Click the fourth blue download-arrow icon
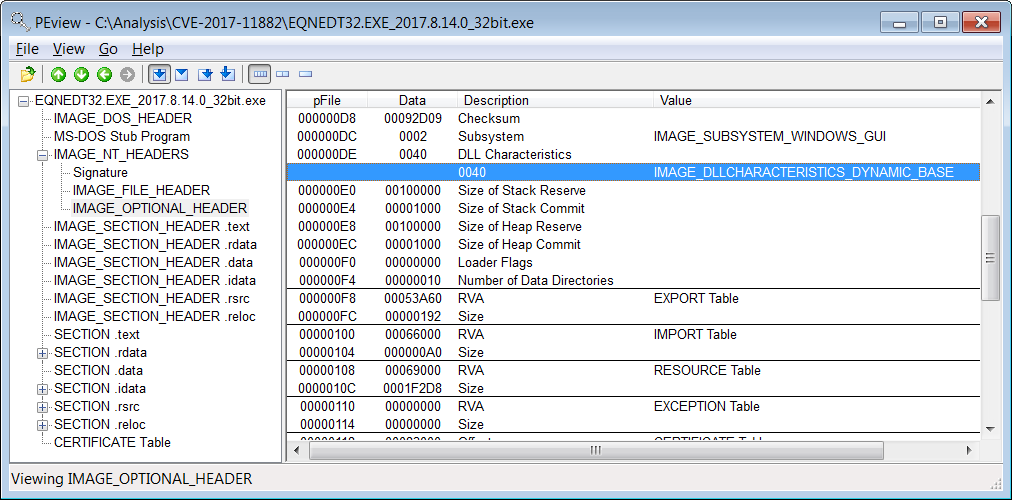Viewport: 1012px width, 500px height. pos(227,75)
